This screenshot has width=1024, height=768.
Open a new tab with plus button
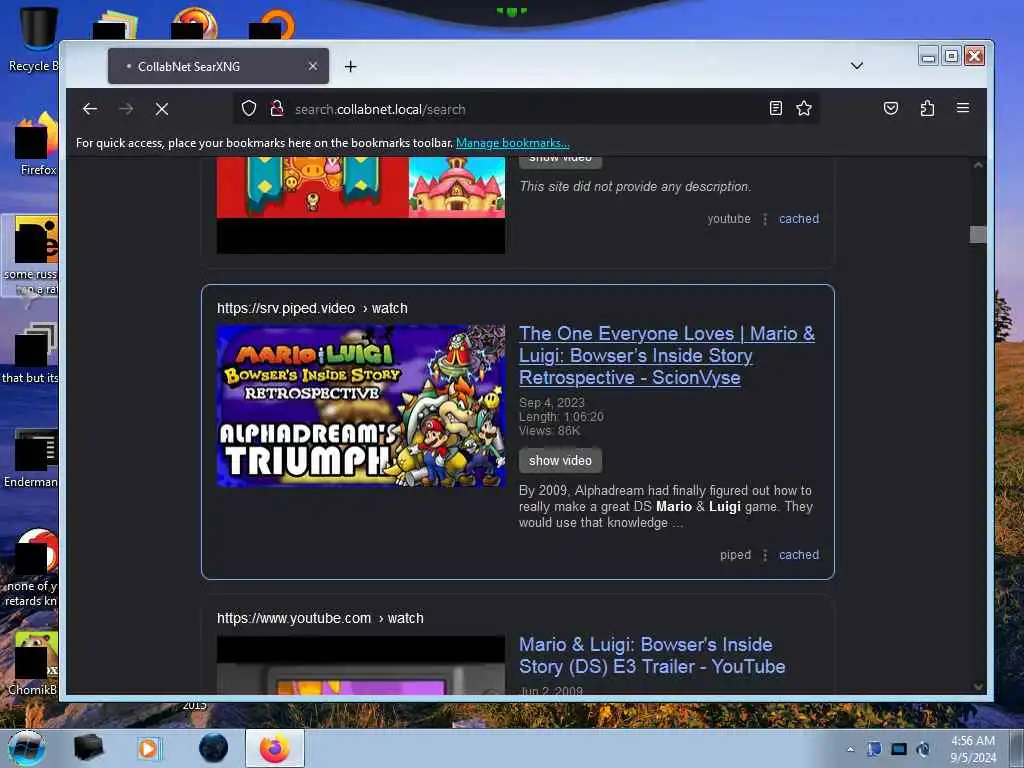pyautogui.click(x=351, y=66)
